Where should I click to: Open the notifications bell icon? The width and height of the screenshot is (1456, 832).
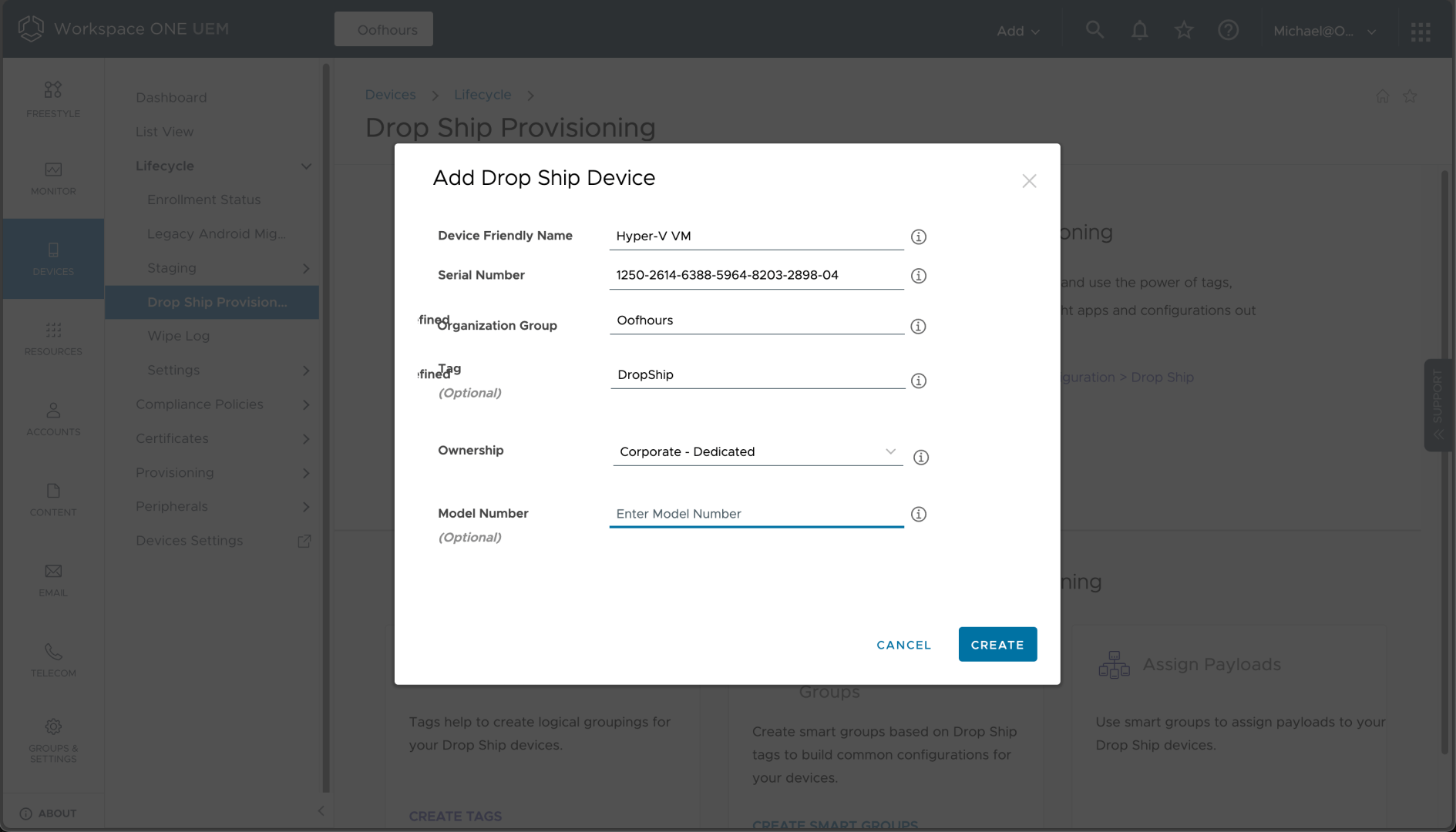tap(1139, 30)
